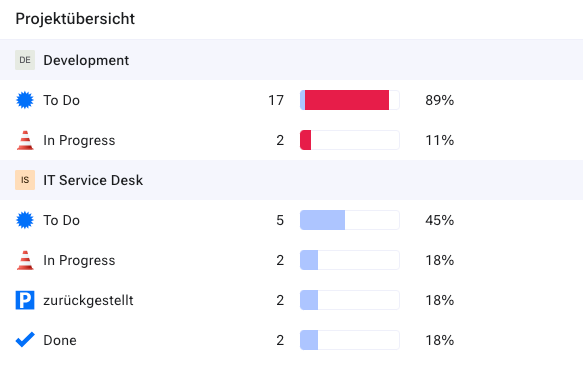Click the blue checkmark icon by Done

[25, 340]
